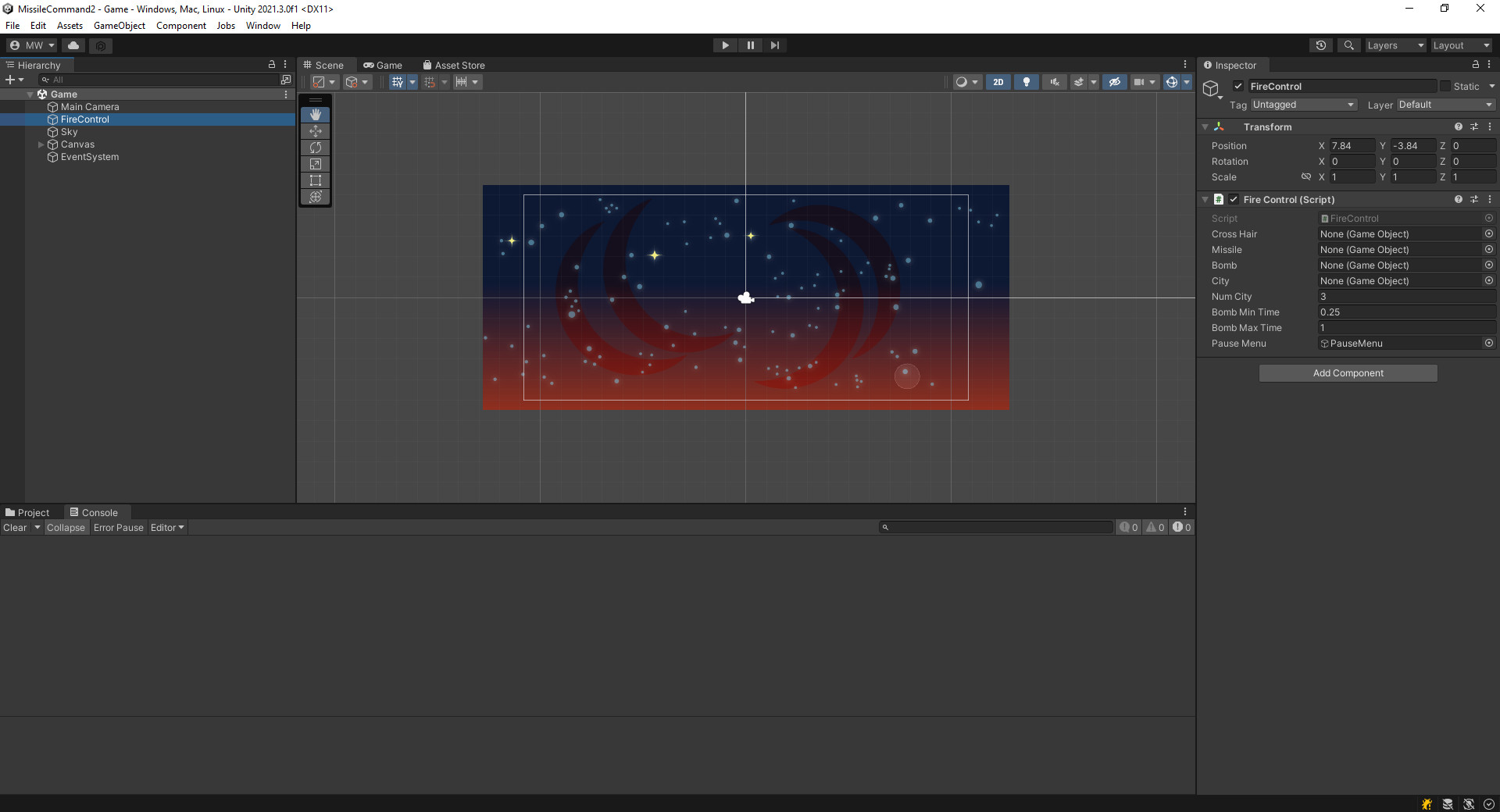Select the Move tool
Image resolution: width=1500 pixels, height=812 pixels.
[316, 131]
